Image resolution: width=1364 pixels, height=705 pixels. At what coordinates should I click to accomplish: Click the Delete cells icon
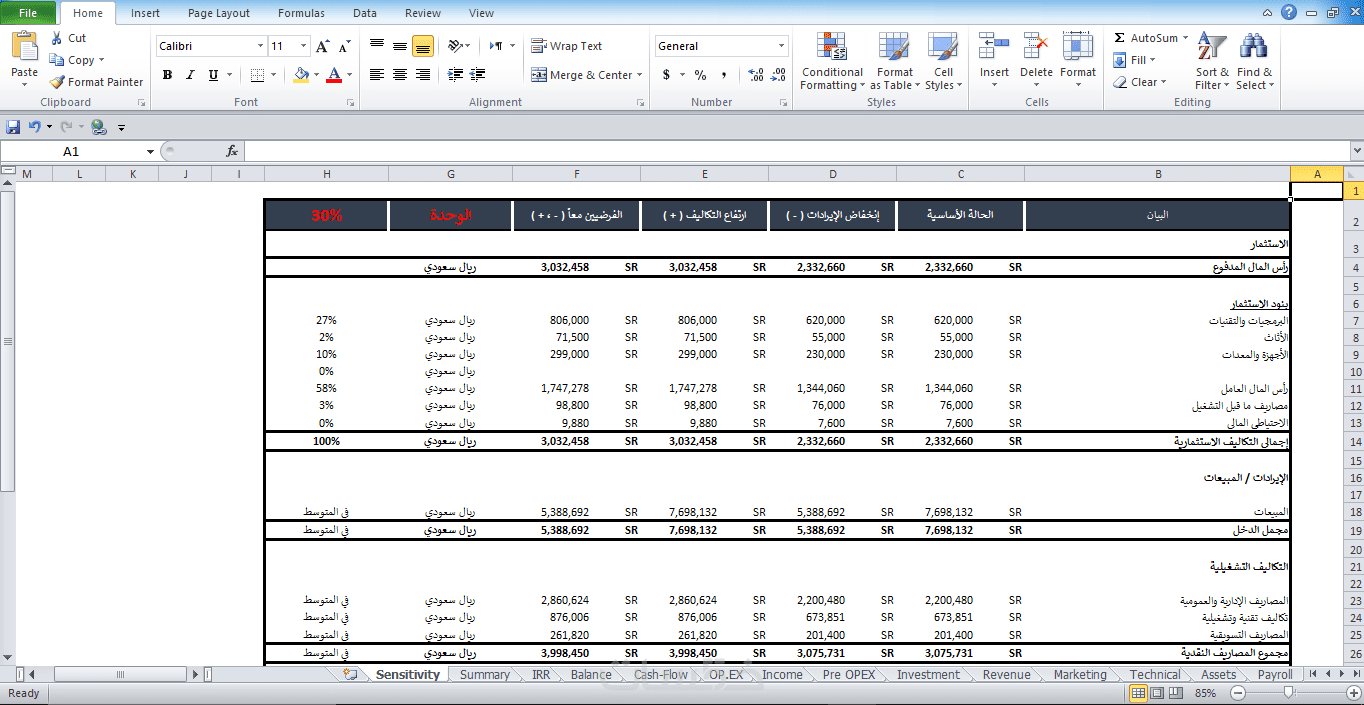point(1036,47)
